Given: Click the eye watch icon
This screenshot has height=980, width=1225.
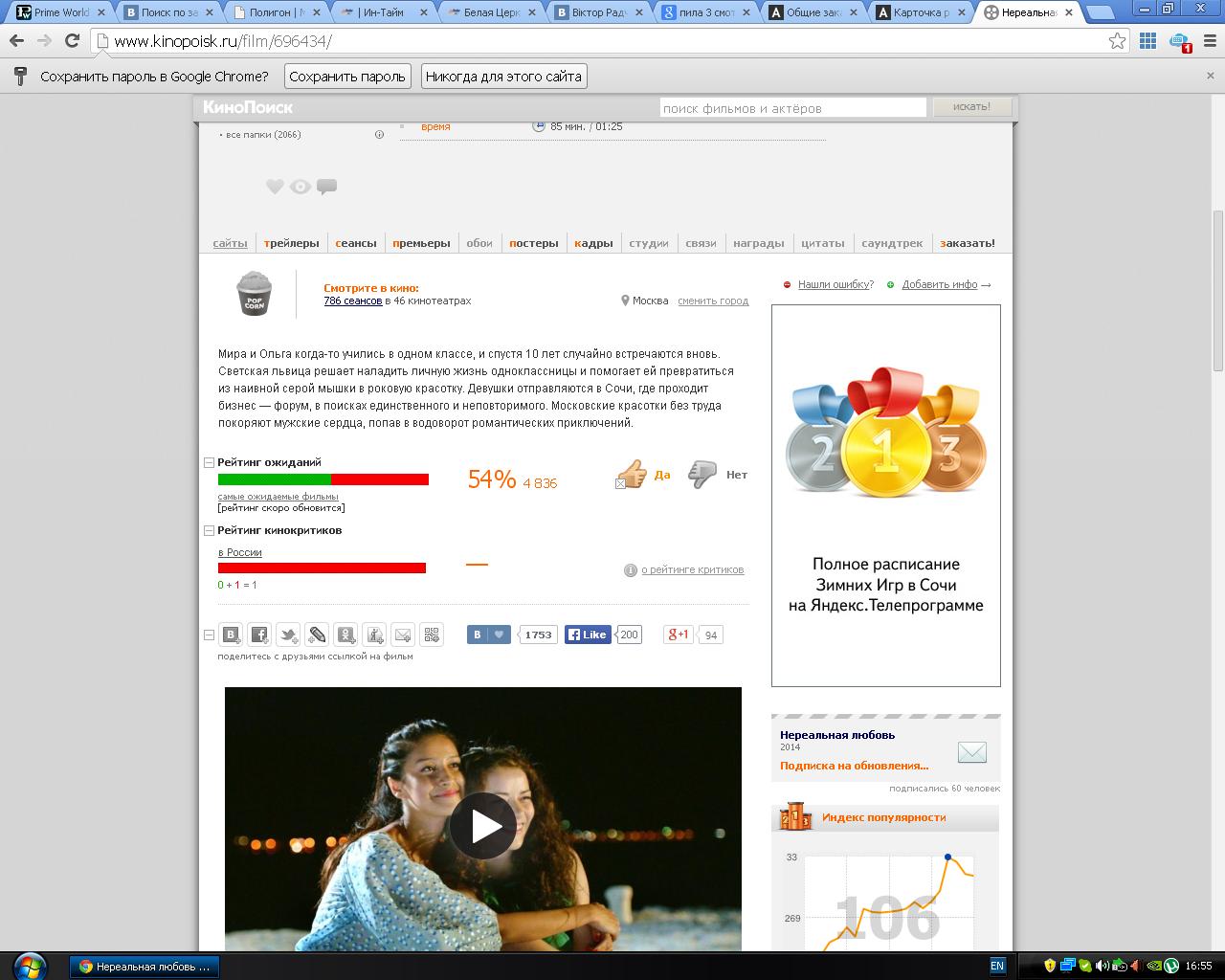Looking at the screenshot, I should [301, 187].
